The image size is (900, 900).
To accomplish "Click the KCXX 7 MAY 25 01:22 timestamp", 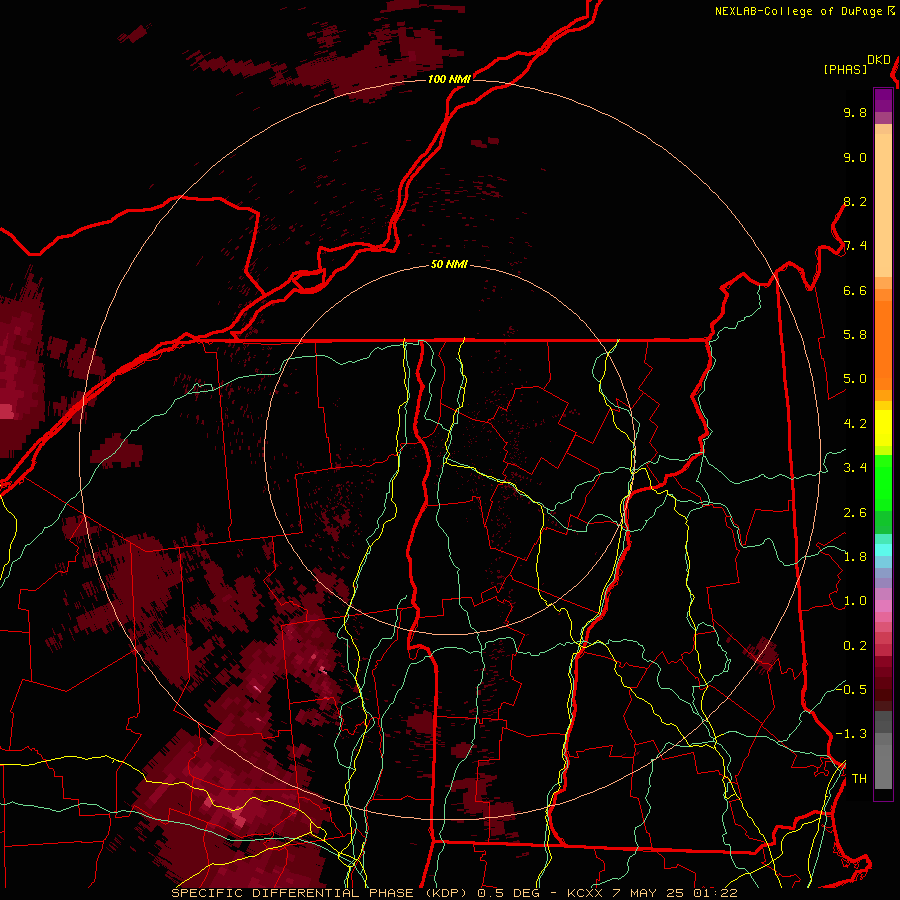I will coord(652,893).
